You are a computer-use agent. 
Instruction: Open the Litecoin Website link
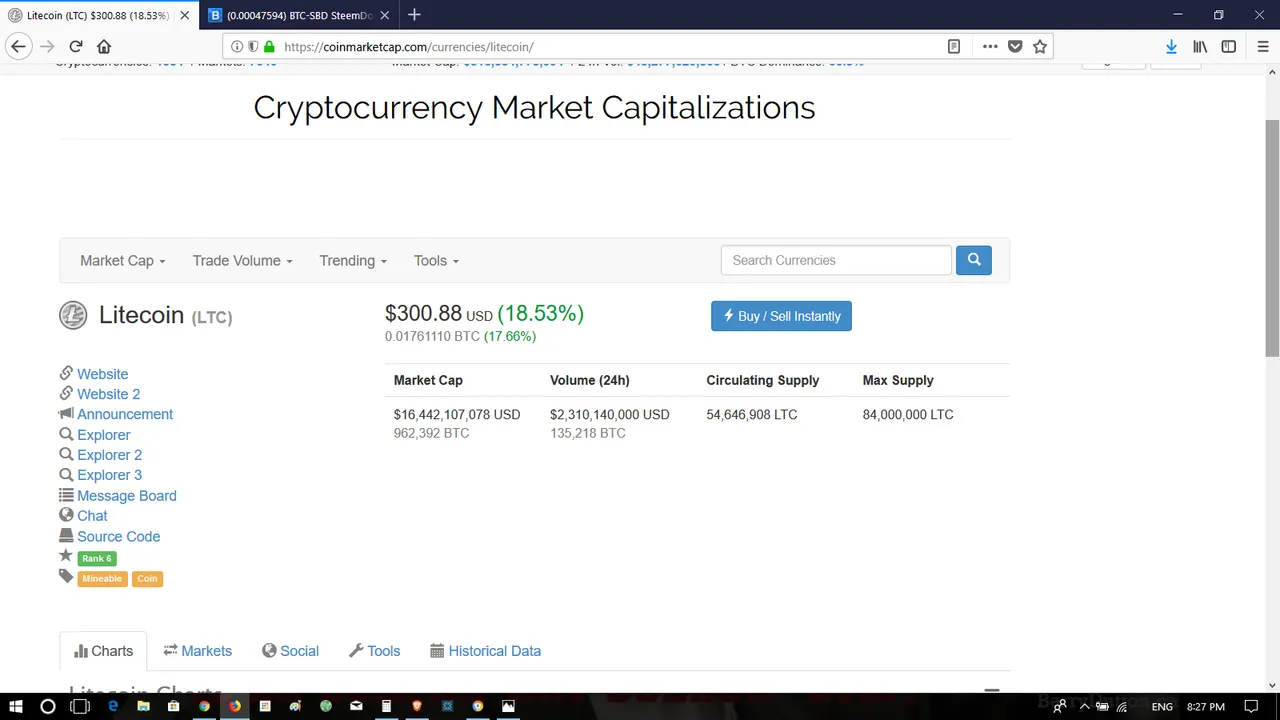102,374
